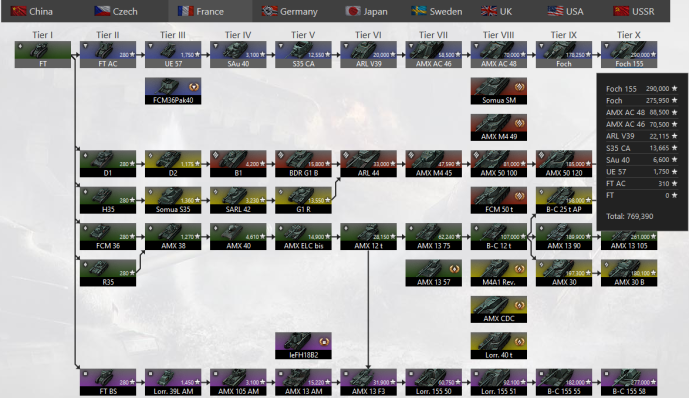
Task: Click the Lorr. 40 t premium tank
Action: click(498, 346)
